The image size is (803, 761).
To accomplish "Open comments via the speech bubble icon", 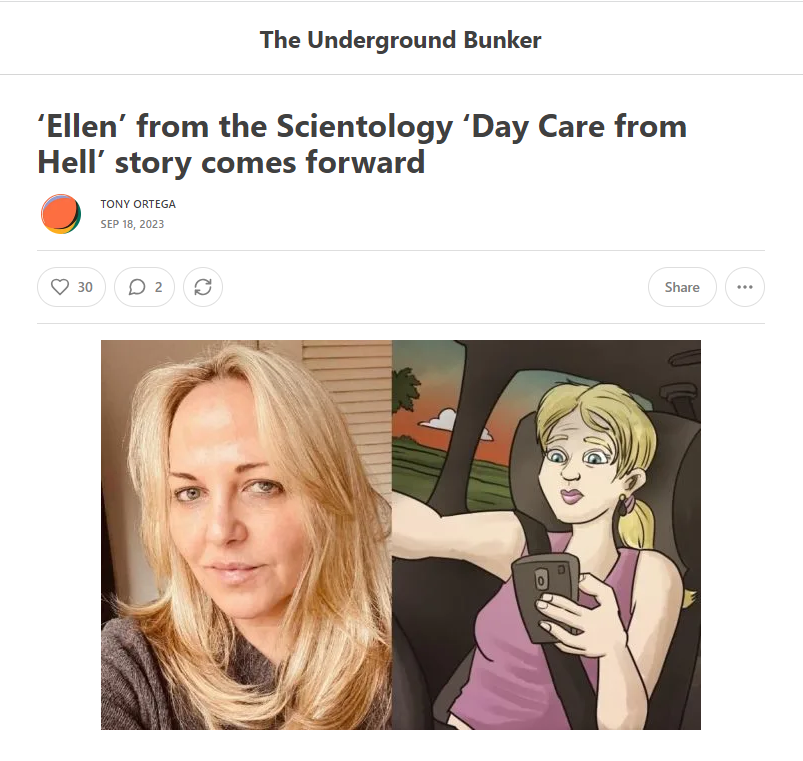I will 137,287.
